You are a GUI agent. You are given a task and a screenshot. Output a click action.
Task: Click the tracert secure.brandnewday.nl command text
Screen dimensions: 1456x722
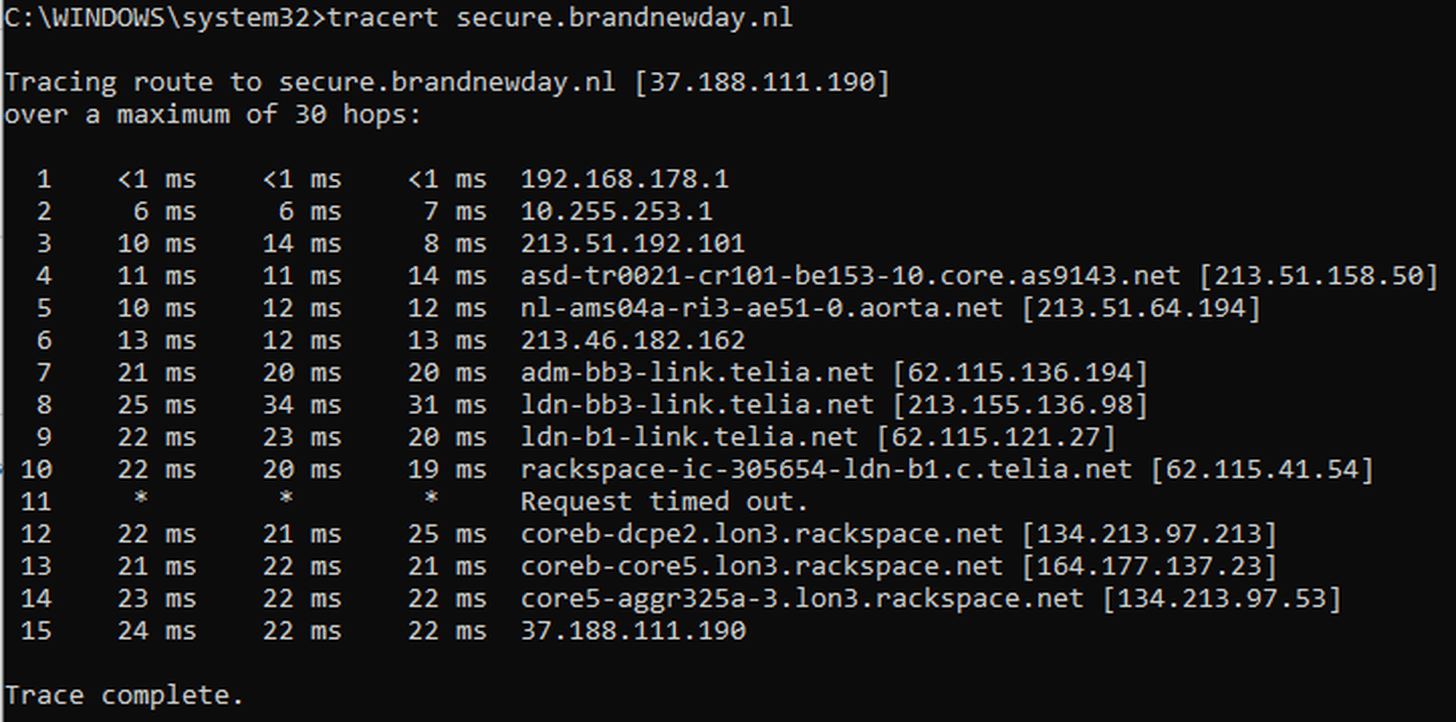click(x=560, y=19)
